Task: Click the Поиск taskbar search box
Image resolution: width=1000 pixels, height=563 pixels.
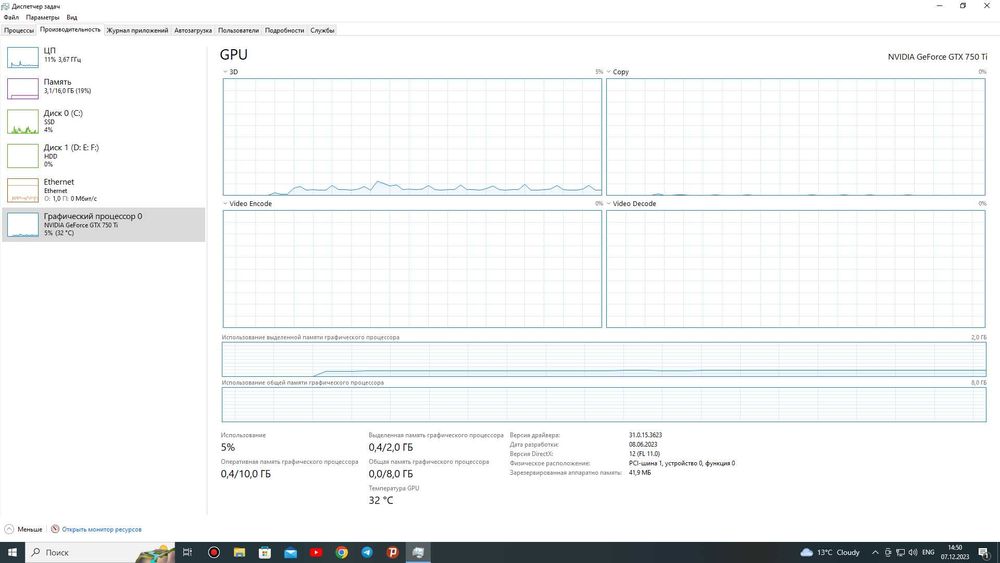Action: click(x=99, y=552)
